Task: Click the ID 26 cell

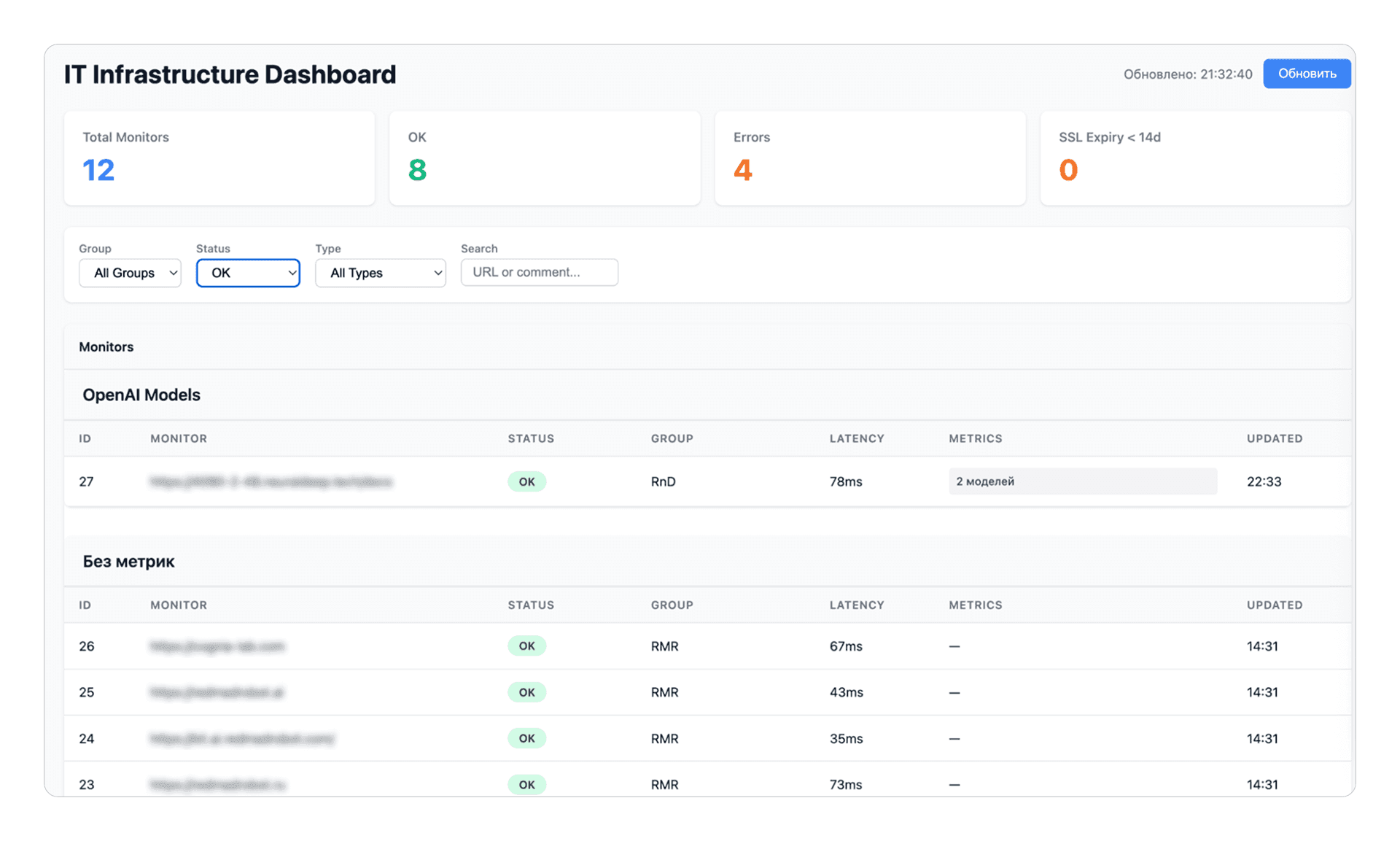Action: tap(87, 646)
